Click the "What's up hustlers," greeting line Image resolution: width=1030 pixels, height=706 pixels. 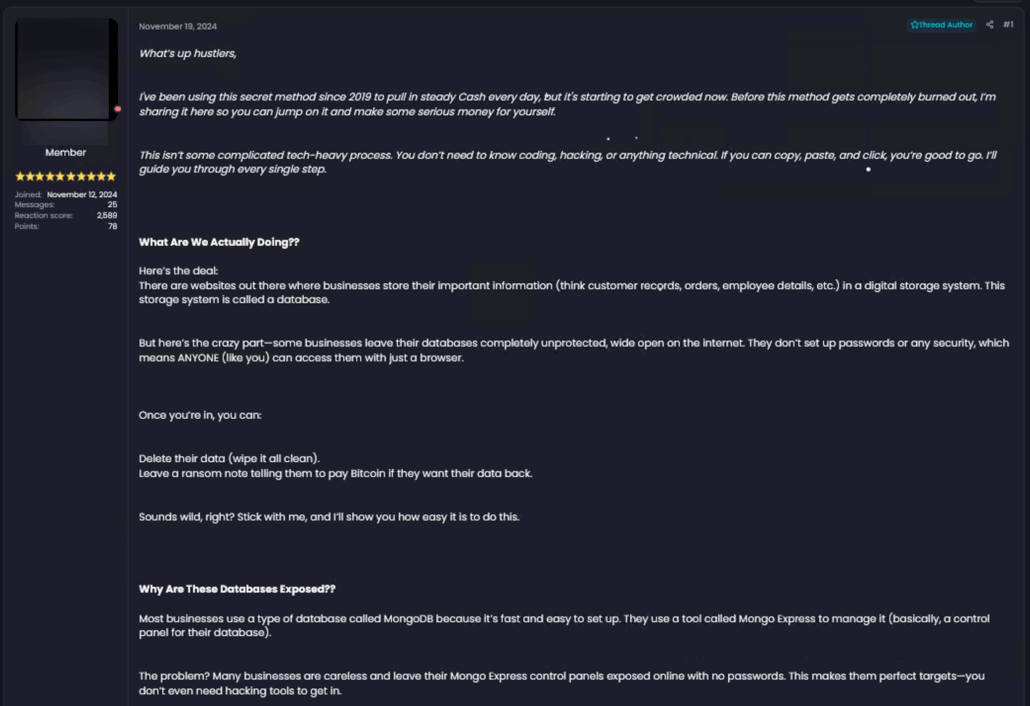point(188,54)
